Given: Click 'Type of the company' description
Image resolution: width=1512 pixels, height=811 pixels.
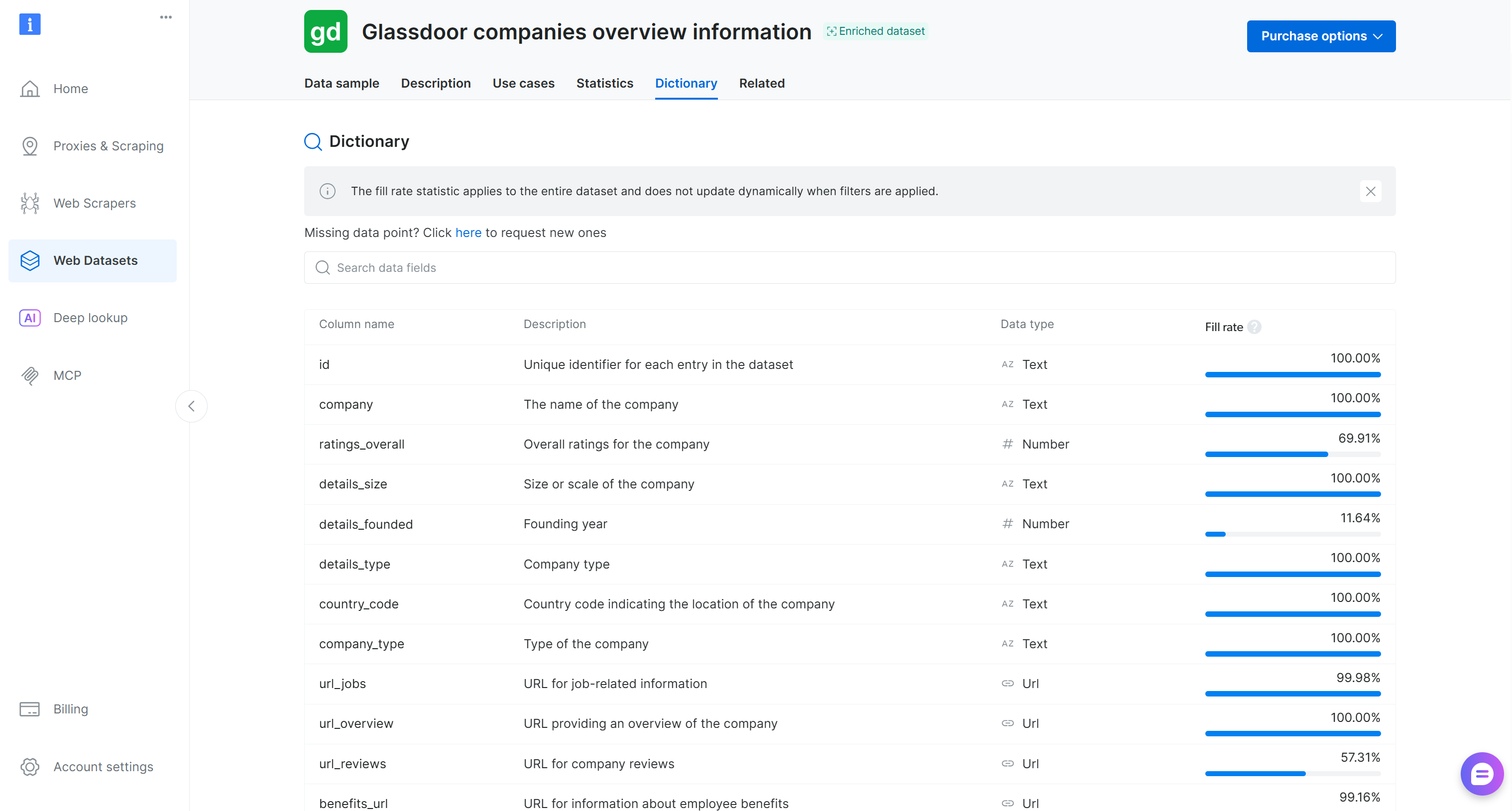Looking at the screenshot, I should click(x=586, y=644).
